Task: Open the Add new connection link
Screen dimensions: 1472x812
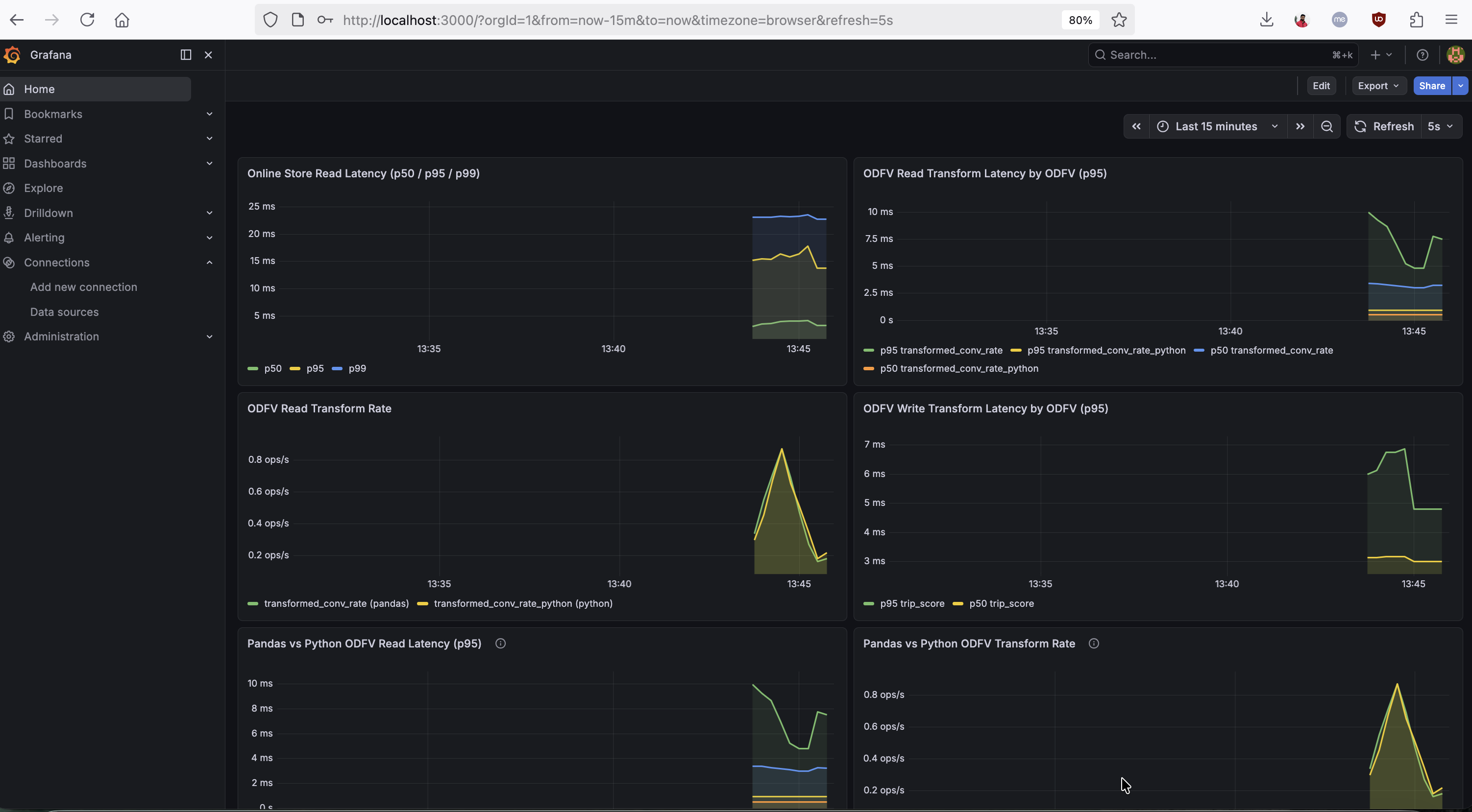Action: point(83,287)
